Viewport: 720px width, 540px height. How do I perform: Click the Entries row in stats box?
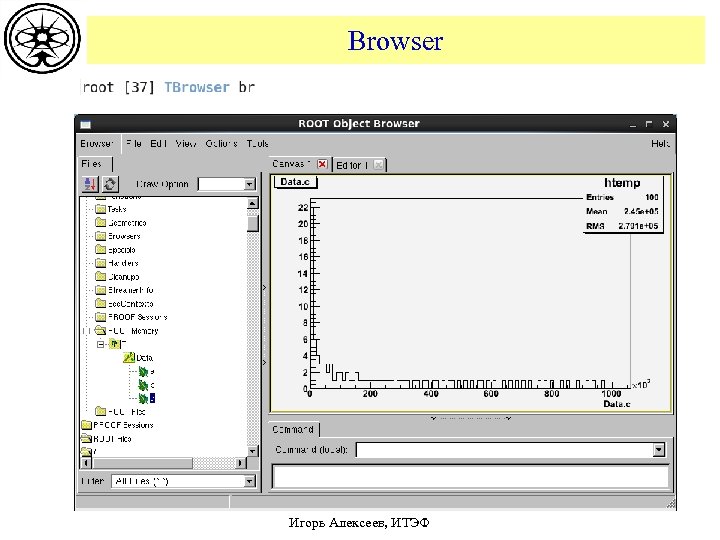[622, 197]
